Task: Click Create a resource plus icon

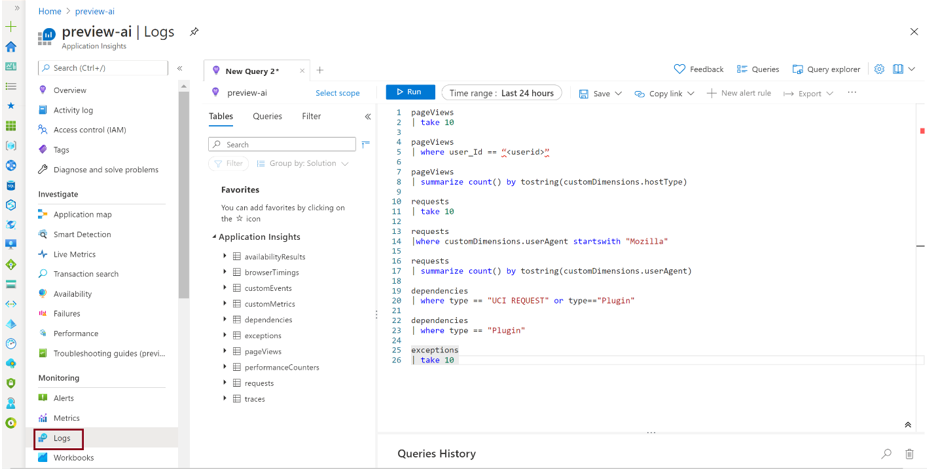Action: pos(11,27)
